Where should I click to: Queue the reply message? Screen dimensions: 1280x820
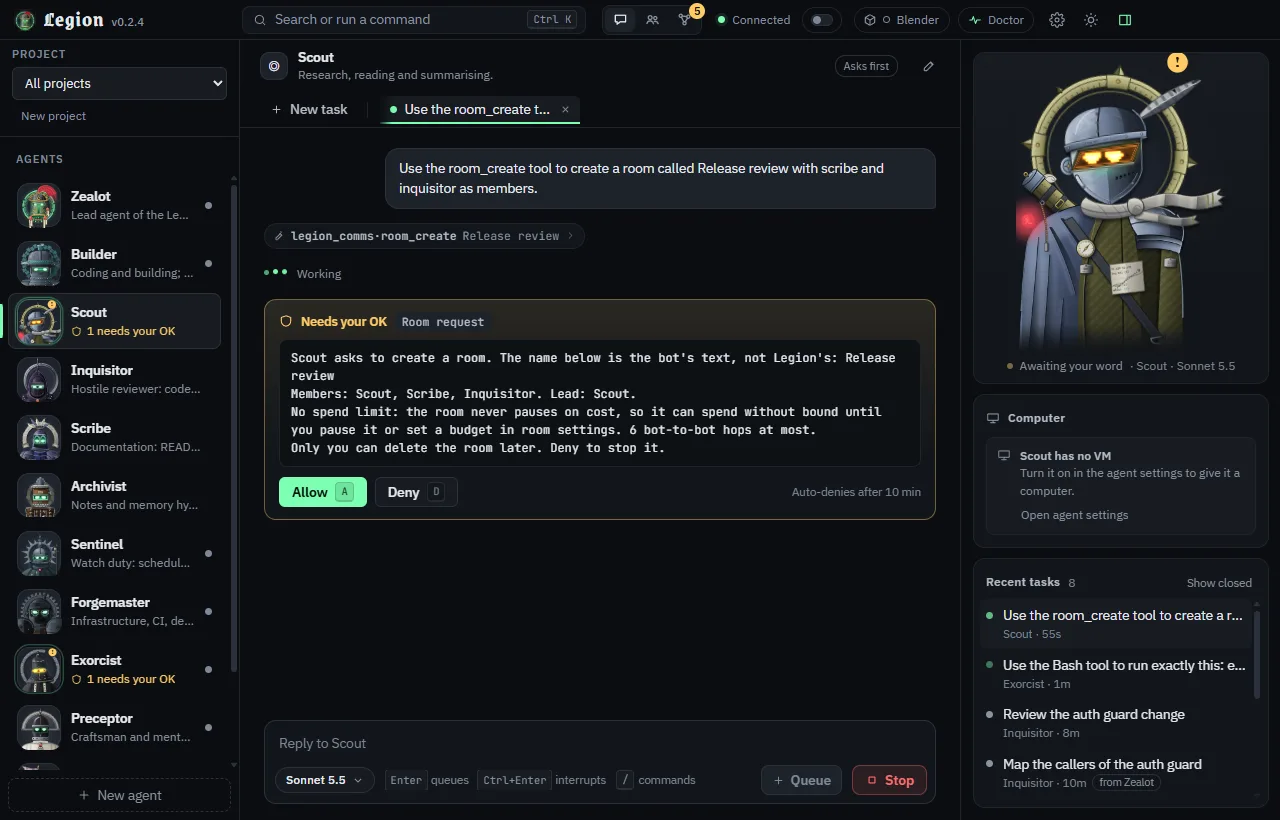(x=801, y=780)
